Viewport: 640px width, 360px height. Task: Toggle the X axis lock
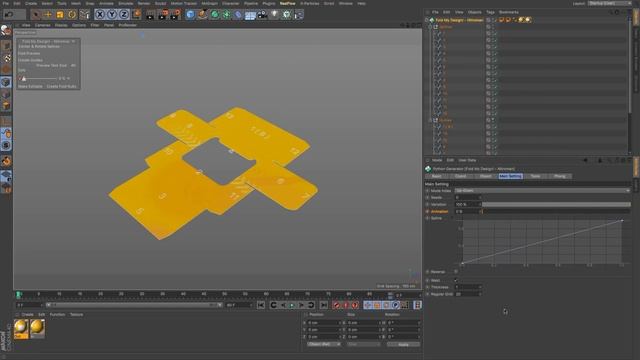pyautogui.click(x=100, y=15)
